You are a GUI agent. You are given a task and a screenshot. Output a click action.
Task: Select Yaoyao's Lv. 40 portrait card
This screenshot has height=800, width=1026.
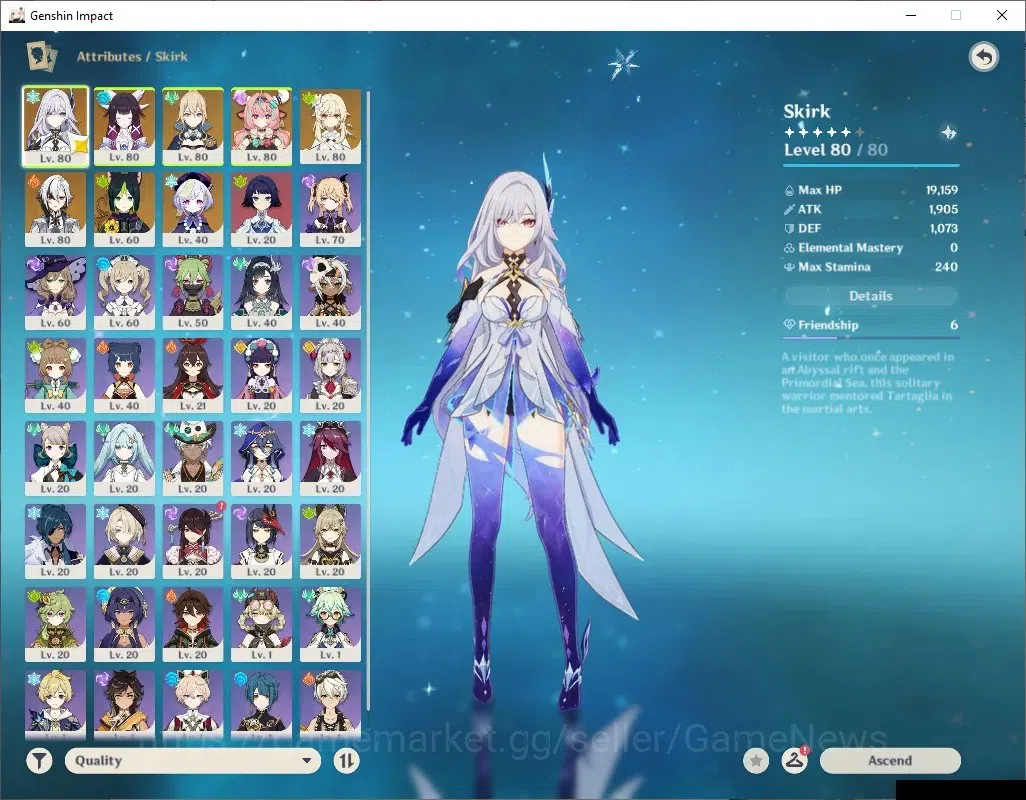click(x=56, y=375)
